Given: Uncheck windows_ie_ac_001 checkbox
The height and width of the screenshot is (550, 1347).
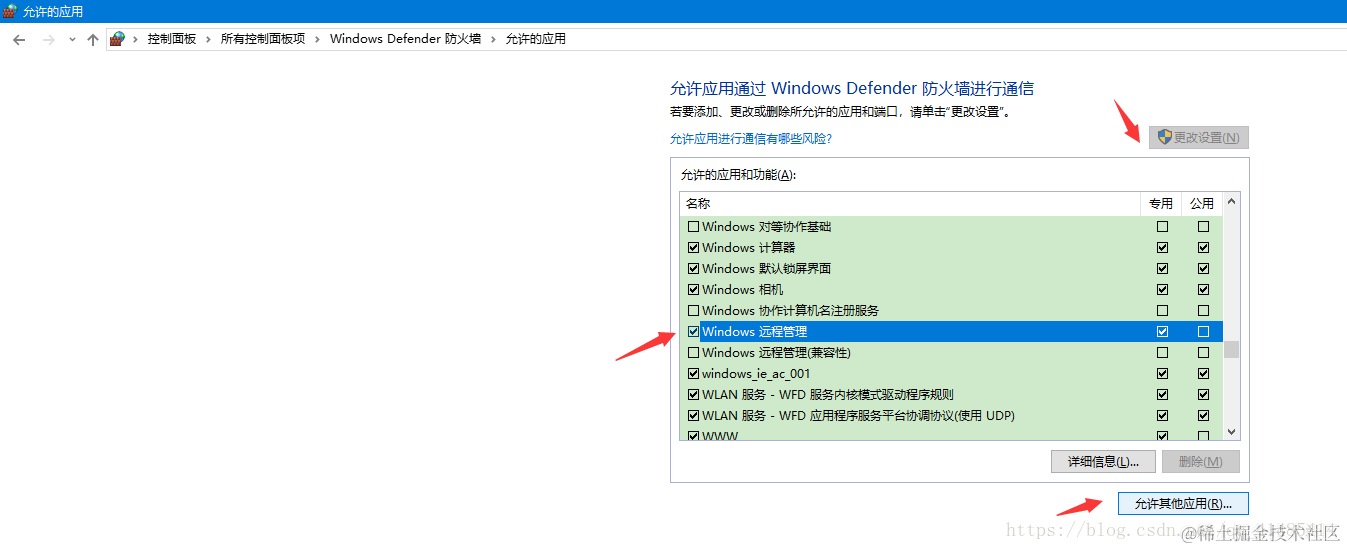Looking at the screenshot, I should coord(693,374).
